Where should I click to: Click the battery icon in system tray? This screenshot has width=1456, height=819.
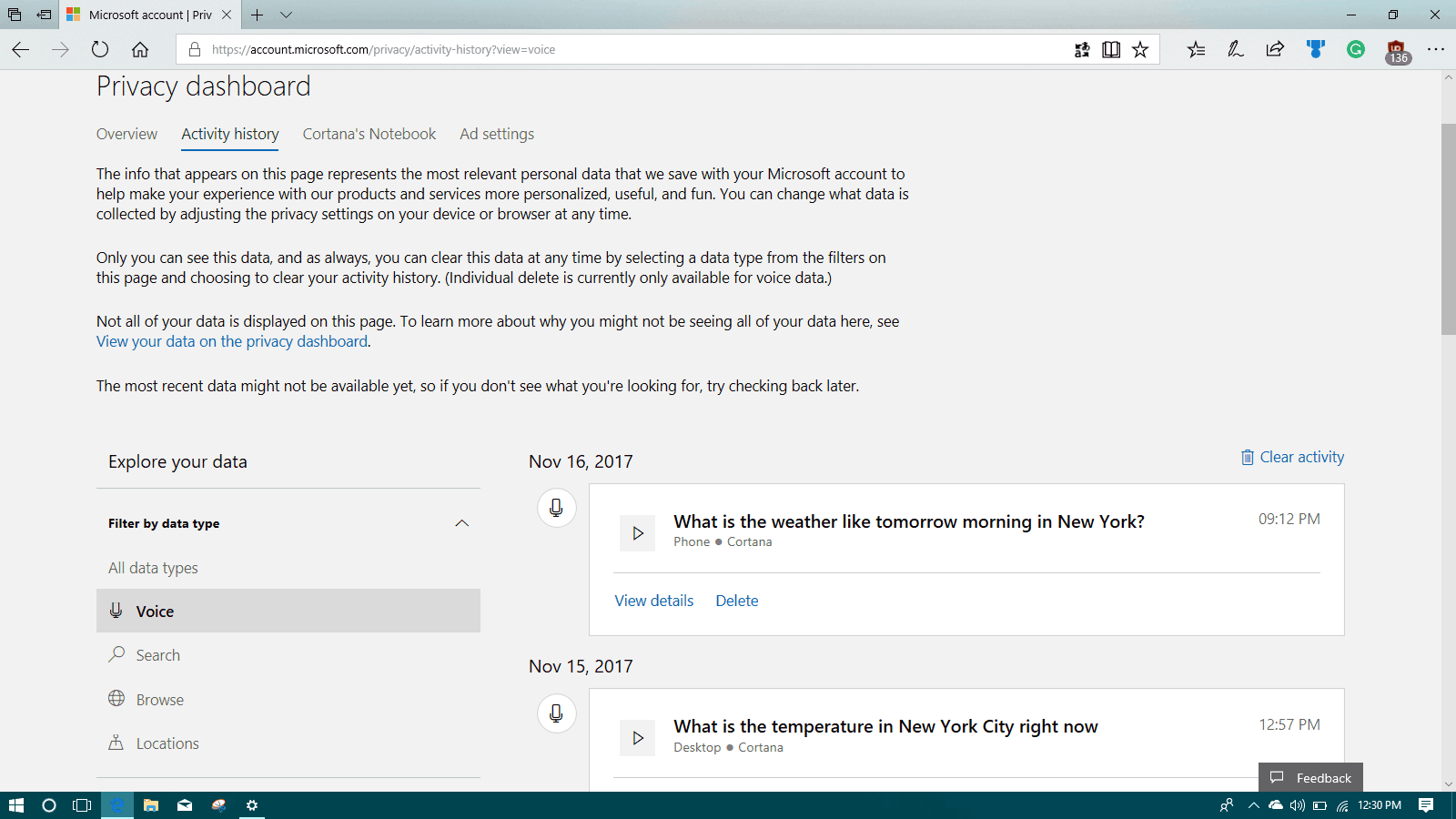1319,805
